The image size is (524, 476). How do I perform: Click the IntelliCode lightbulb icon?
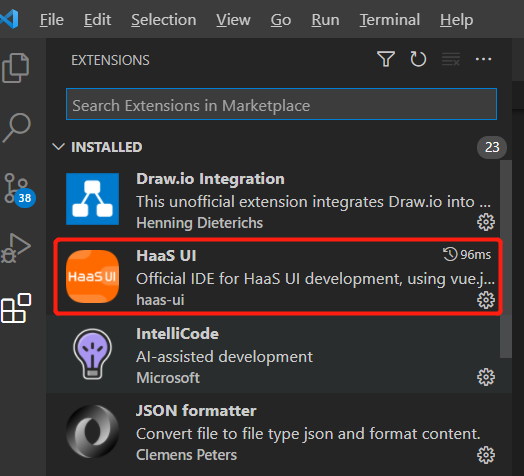pyautogui.click(x=93, y=354)
